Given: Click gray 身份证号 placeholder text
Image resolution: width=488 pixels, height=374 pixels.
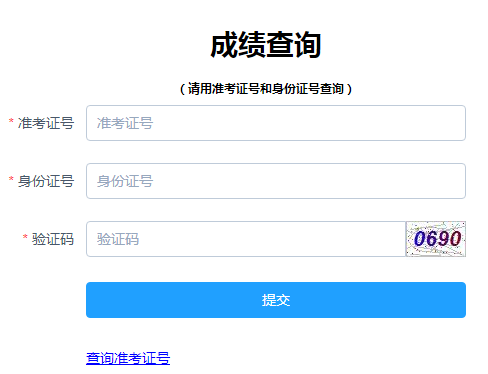Looking at the screenshot, I should click(x=125, y=181).
